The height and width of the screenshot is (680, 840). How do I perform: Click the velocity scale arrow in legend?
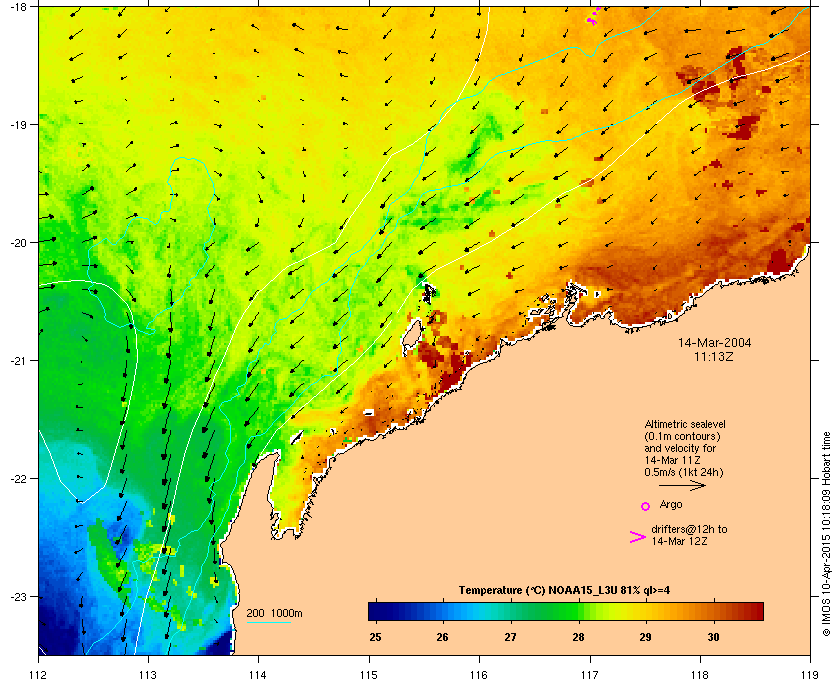682,486
